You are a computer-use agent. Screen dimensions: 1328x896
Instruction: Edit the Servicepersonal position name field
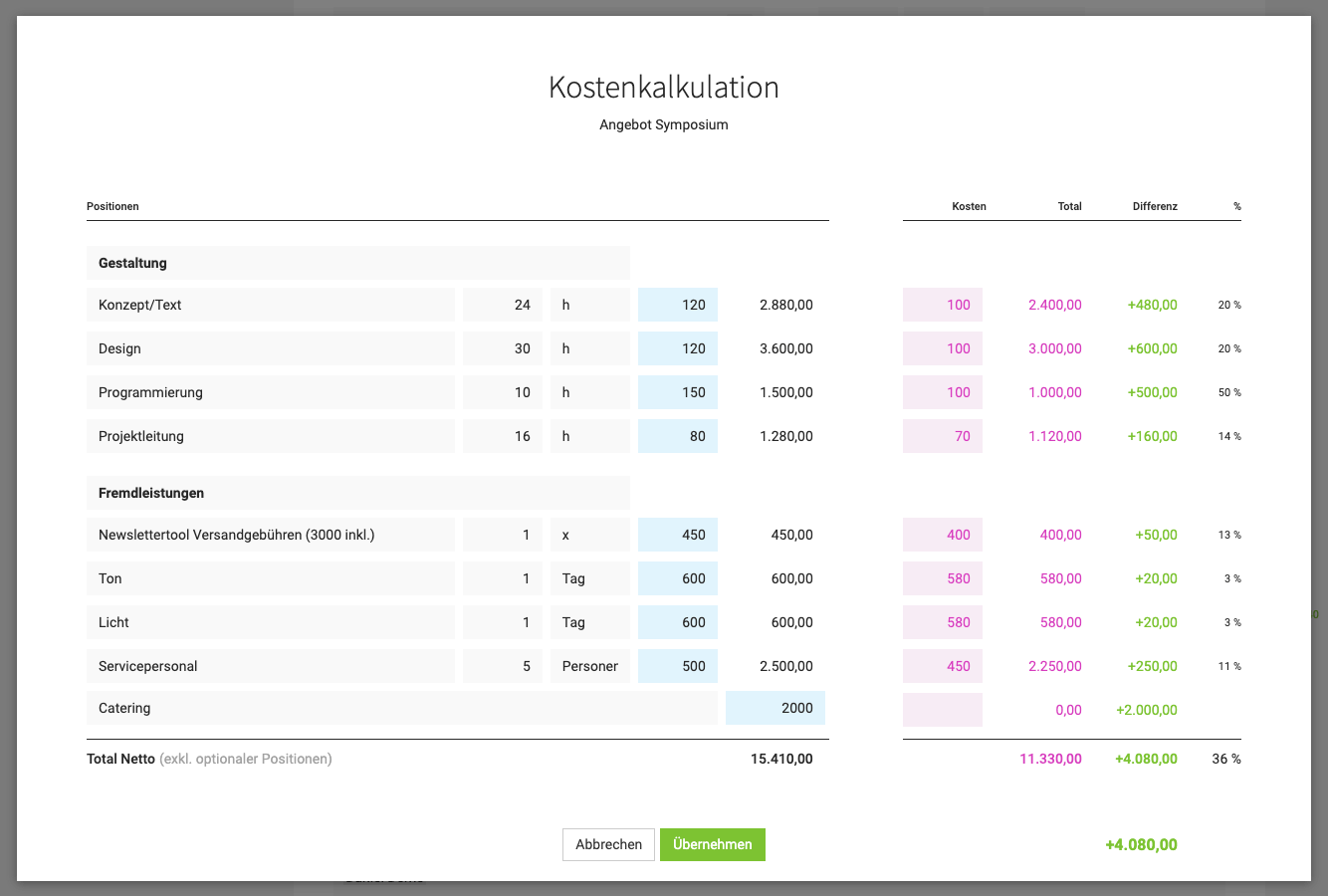click(271, 666)
